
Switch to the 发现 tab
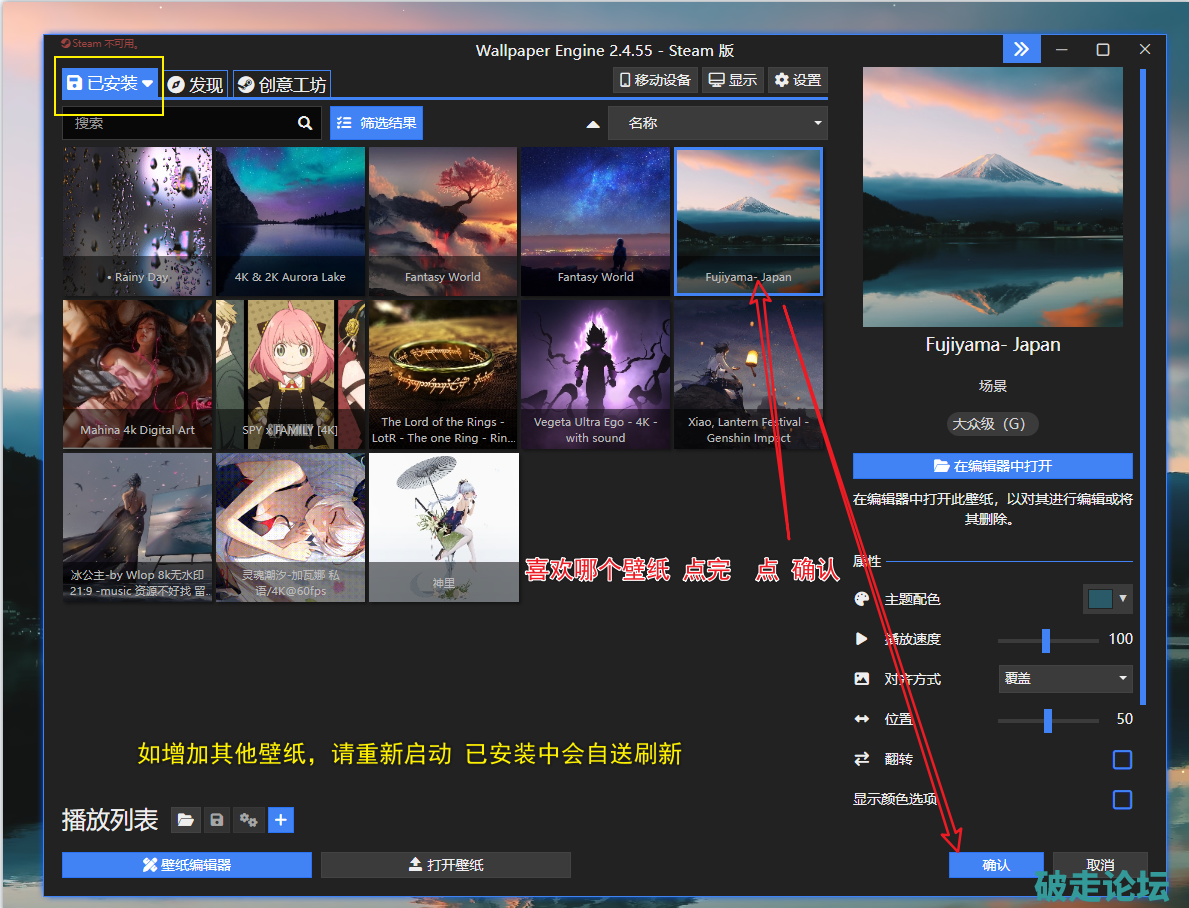click(x=196, y=85)
